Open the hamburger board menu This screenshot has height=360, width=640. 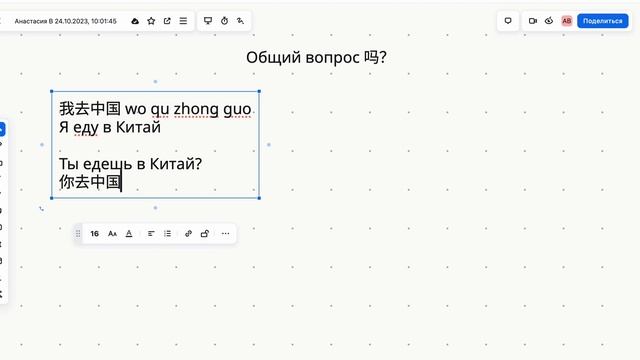tap(183, 21)
